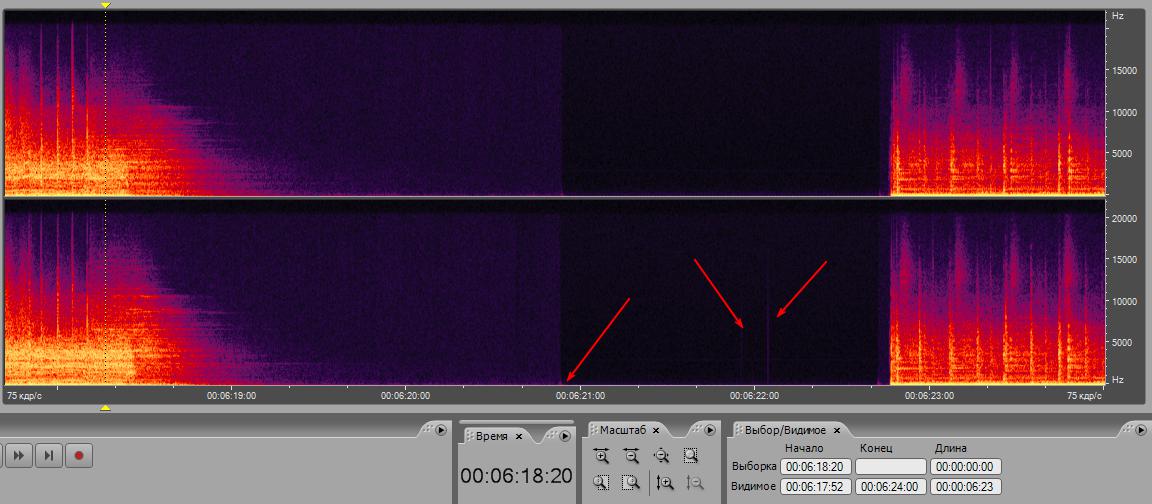Click the large time display 00:06:18:20
Screen dimensions: 1152x504
coord(516,475)
